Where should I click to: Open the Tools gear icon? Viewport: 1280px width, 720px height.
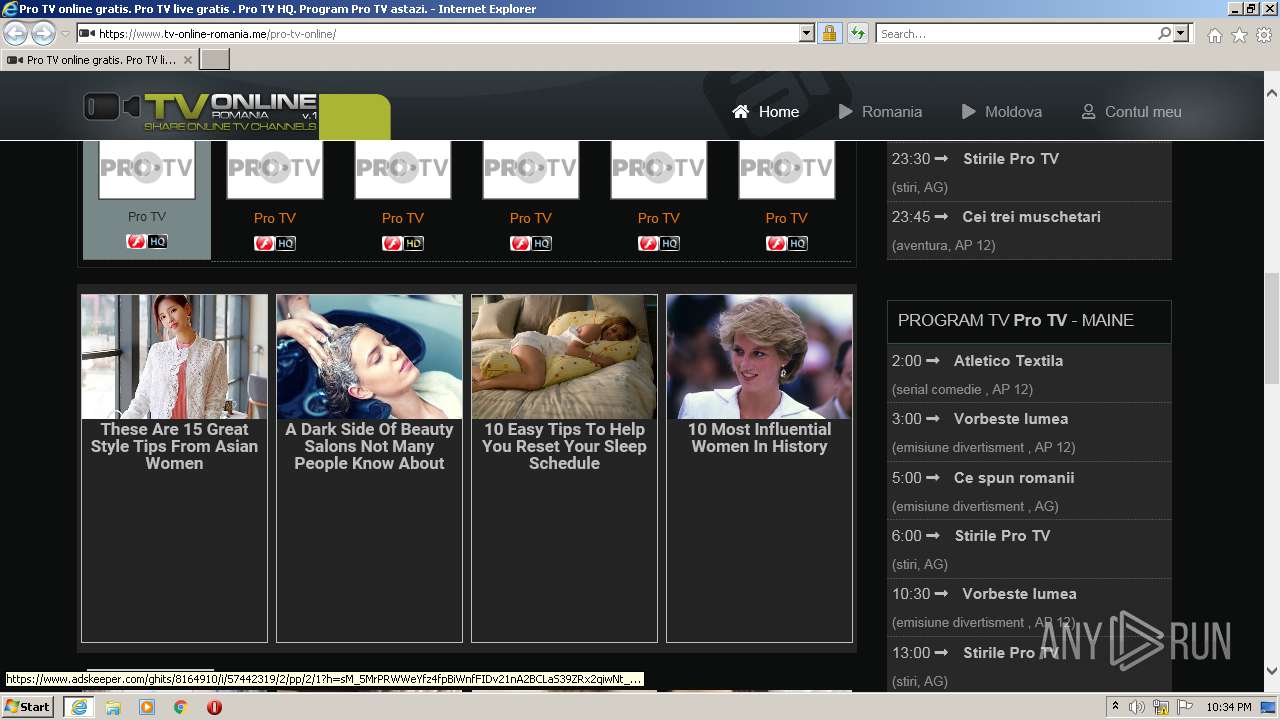click(1264, 35)
